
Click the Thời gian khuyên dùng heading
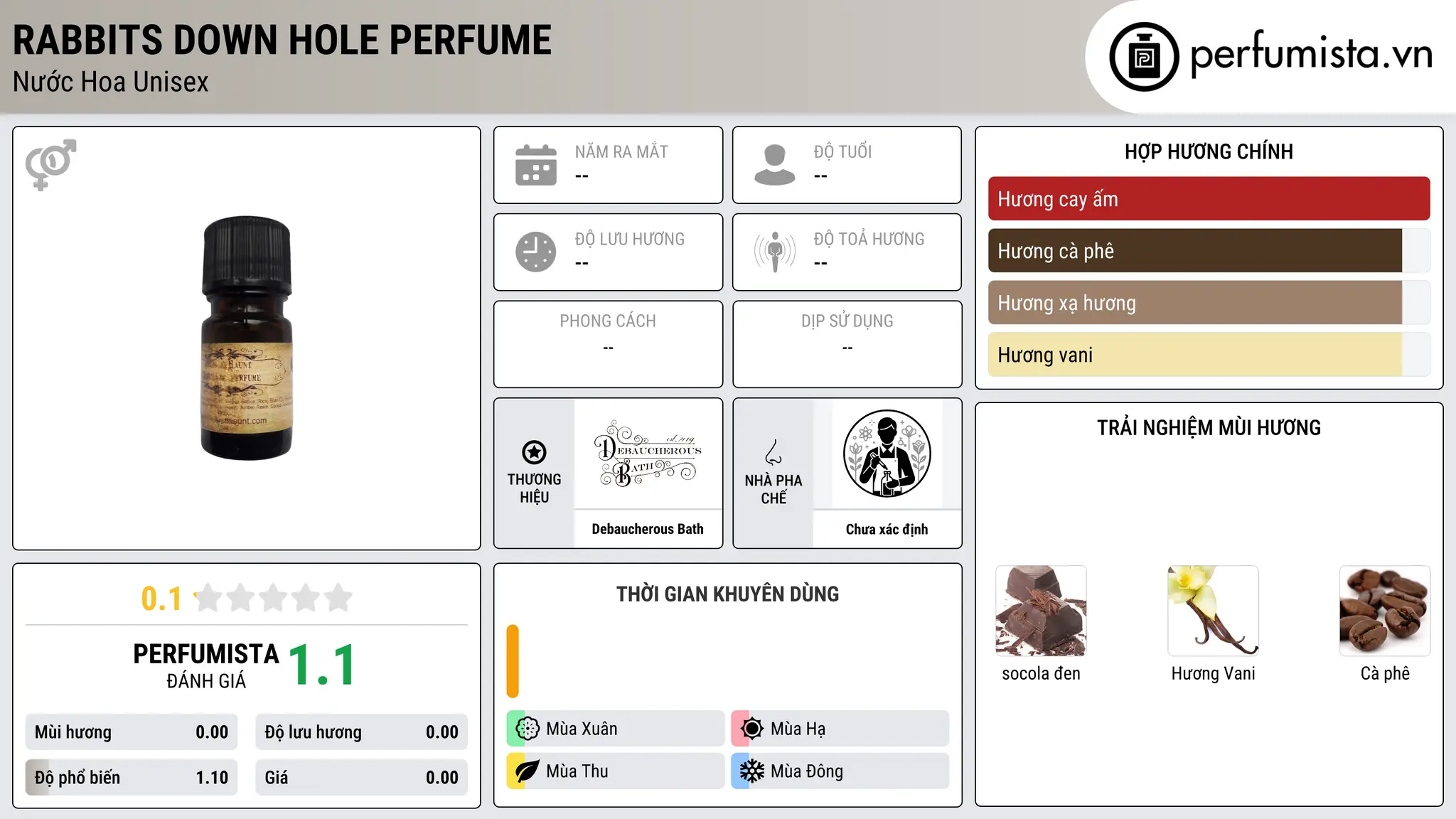(x=727, y=594)
